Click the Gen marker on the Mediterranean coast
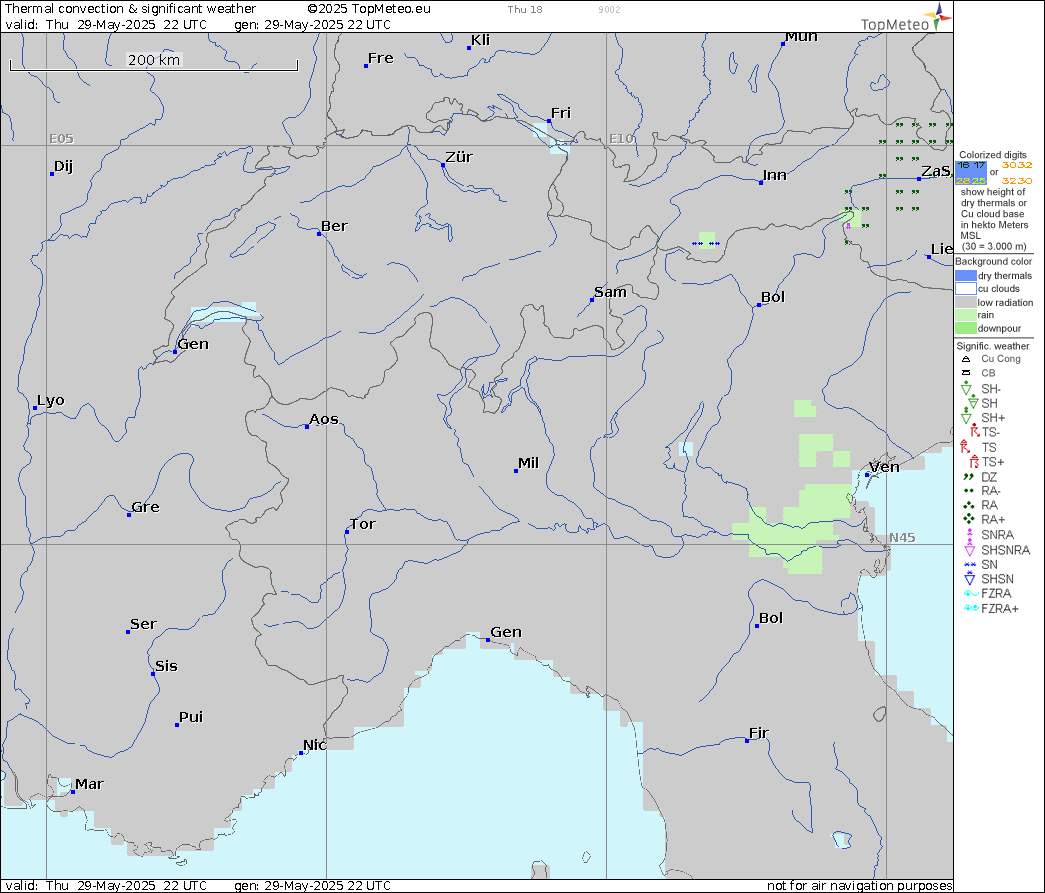The image size is (1045, 893). (x=488, y=639)
